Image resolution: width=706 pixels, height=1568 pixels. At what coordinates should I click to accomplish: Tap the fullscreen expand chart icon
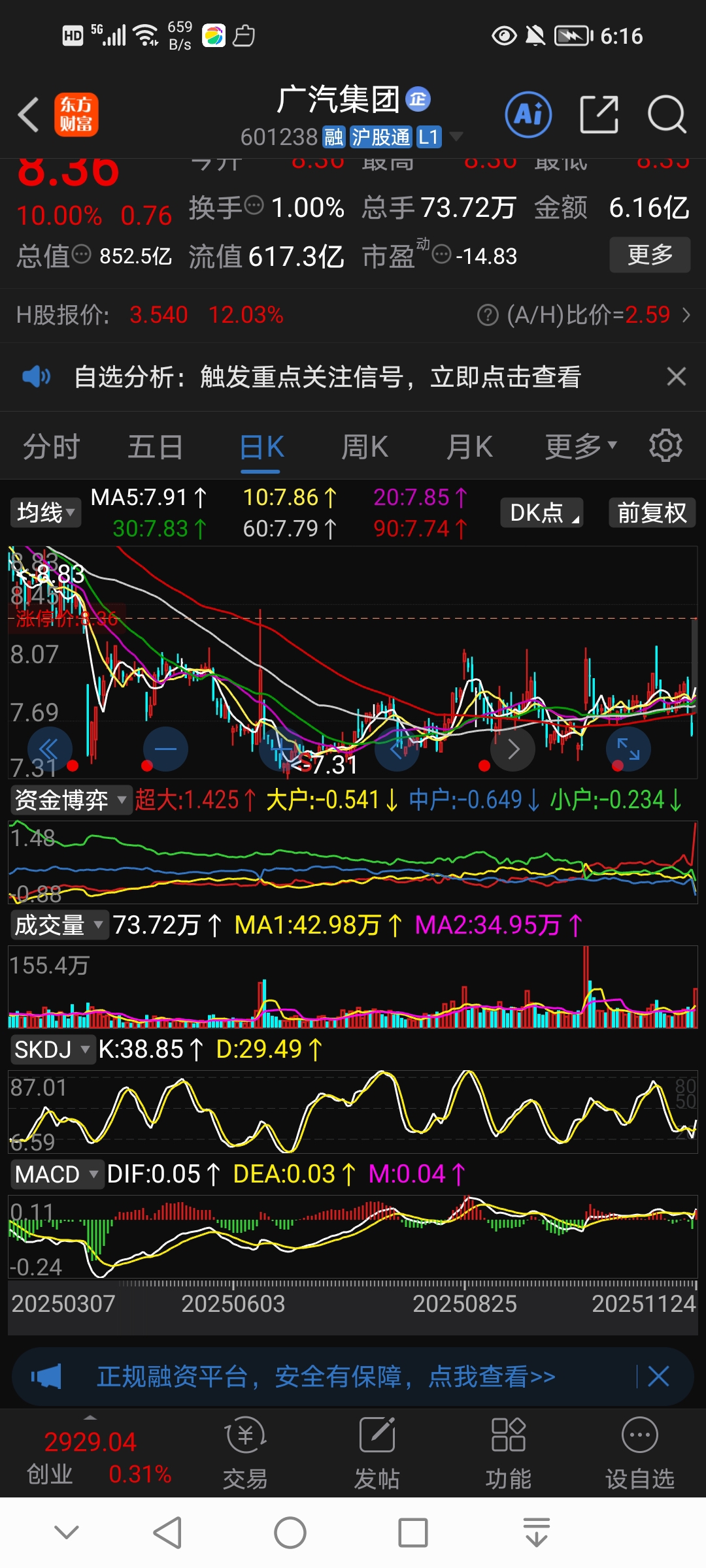tap(628, 749)
